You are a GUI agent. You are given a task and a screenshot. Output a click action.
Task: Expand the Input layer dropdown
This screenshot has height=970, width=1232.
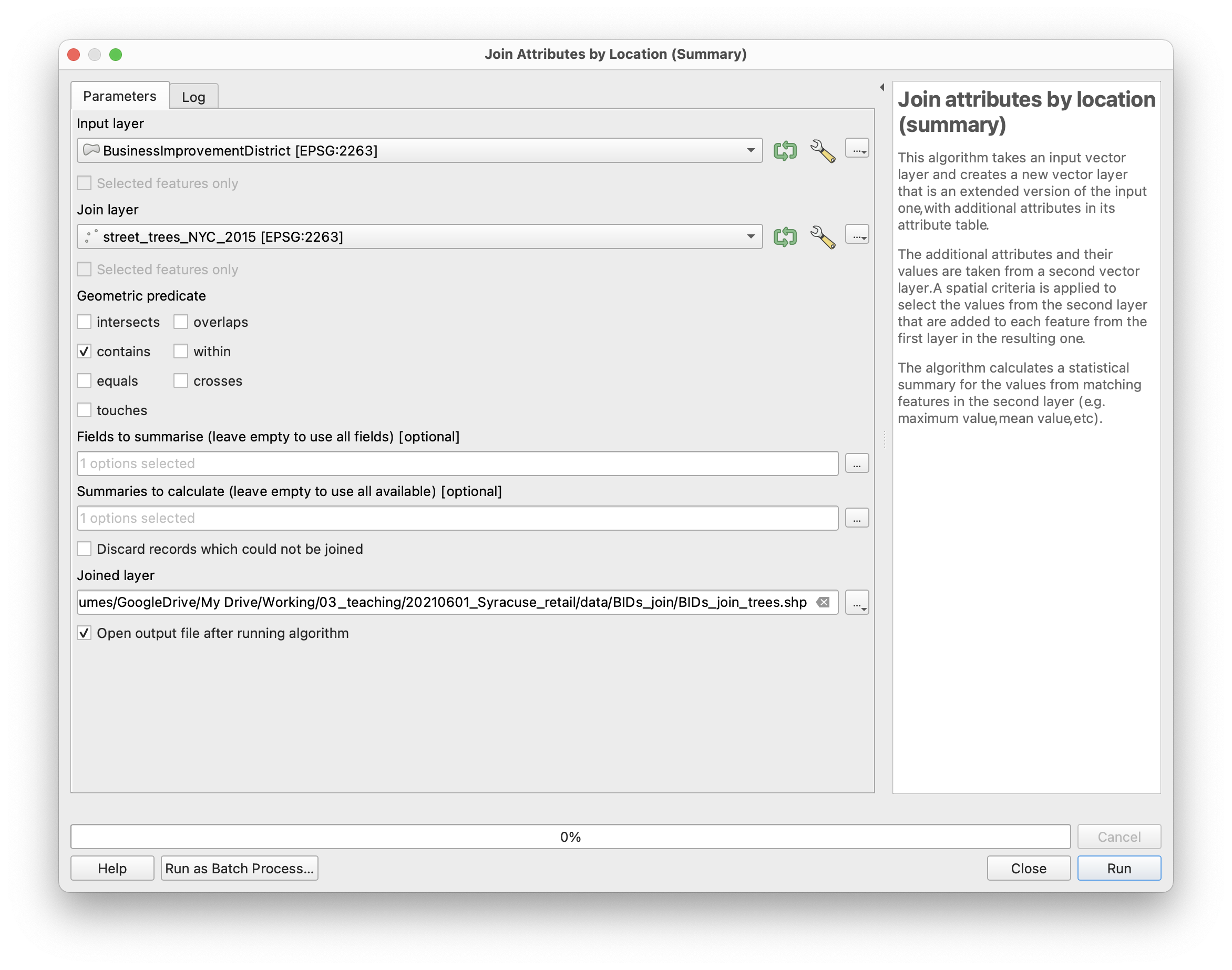(751, 150)
